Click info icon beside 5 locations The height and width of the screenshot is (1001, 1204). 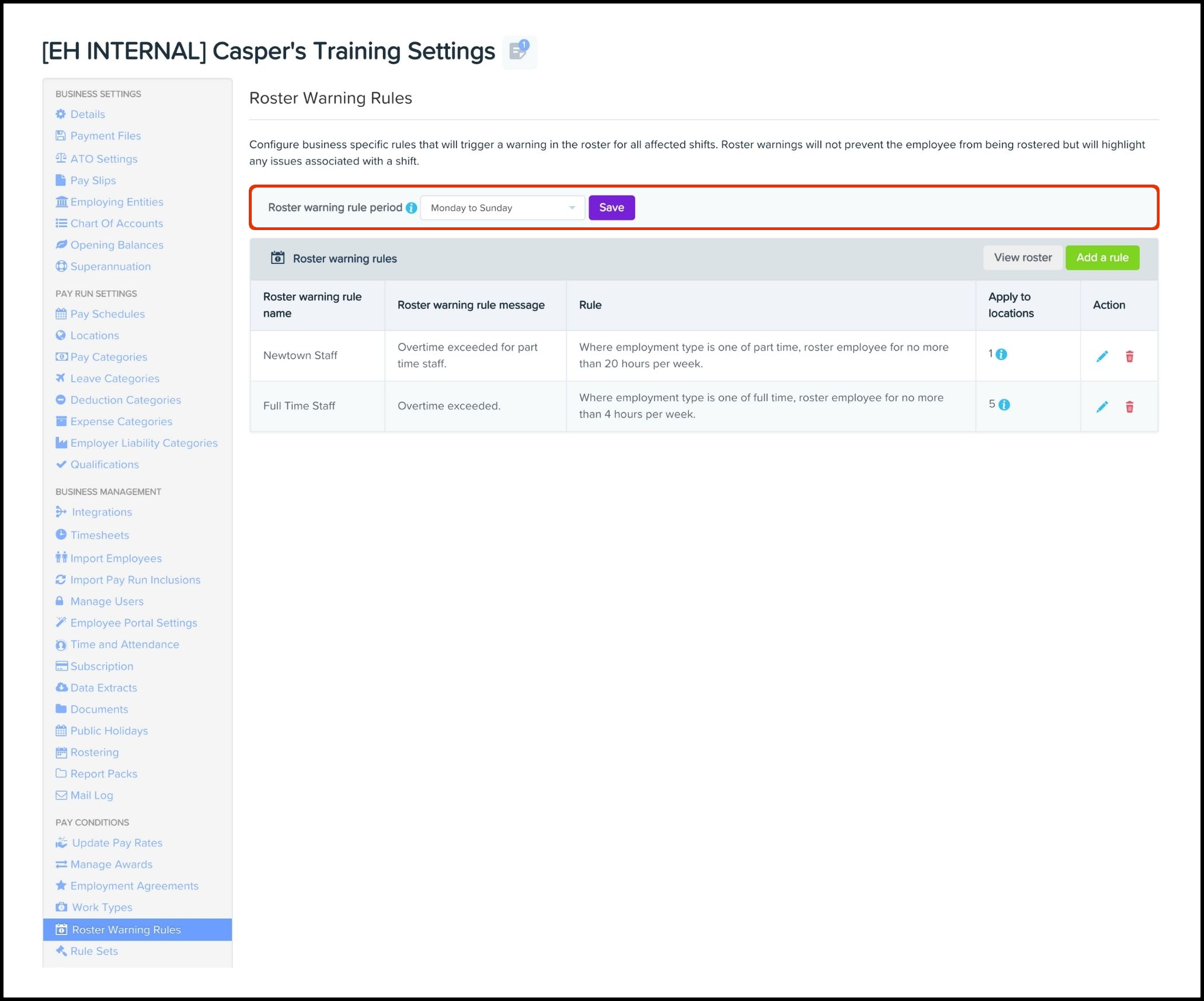(1004, 405)
